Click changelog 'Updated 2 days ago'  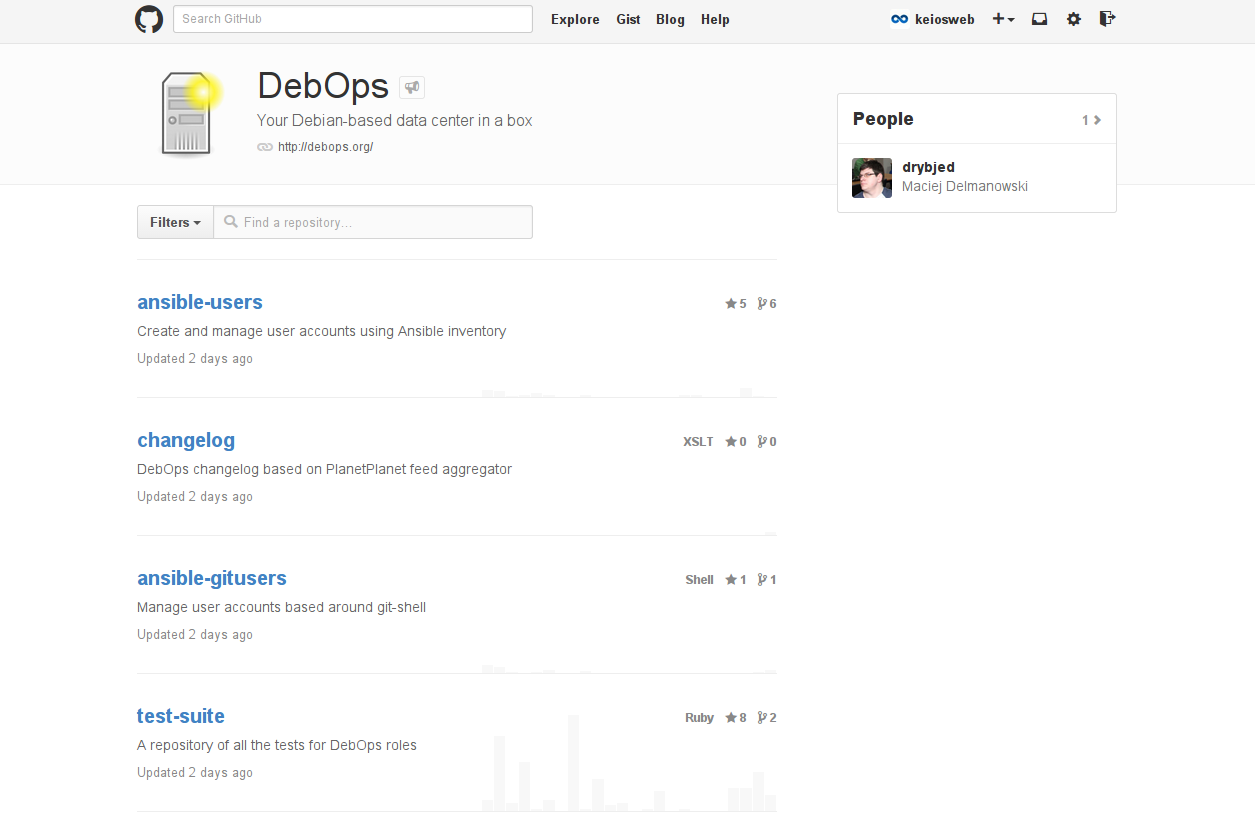(x=195, y=497)
